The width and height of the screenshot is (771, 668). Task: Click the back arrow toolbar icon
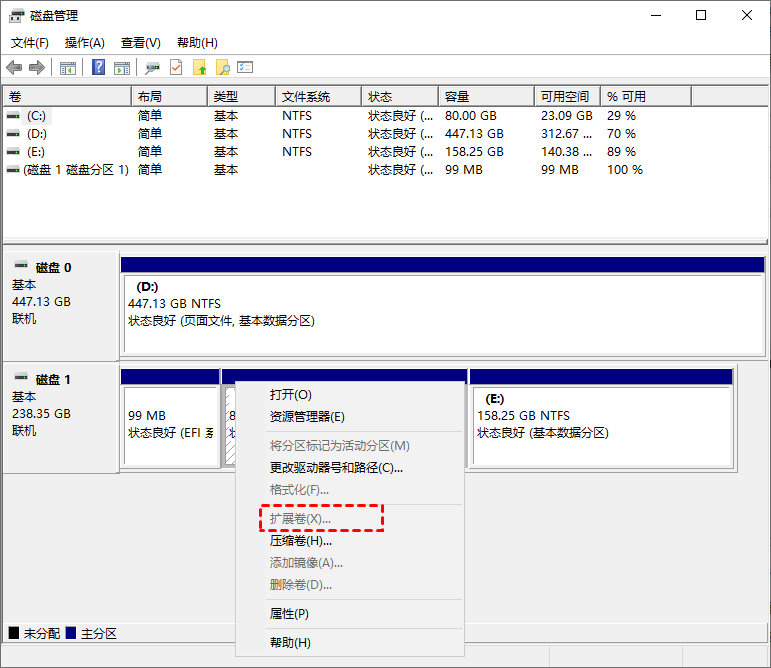pyautogui.click(x=14, y=67)
